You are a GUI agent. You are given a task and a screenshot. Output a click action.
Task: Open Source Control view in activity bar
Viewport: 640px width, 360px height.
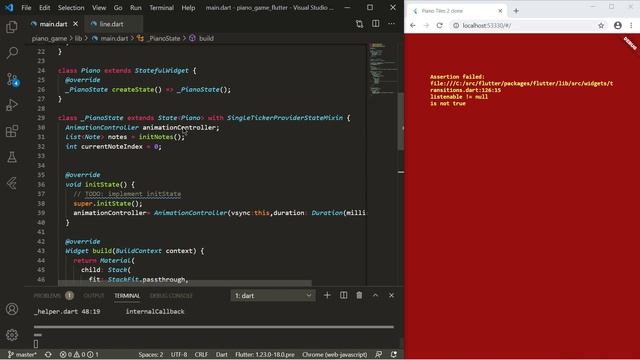click(12, 79)
